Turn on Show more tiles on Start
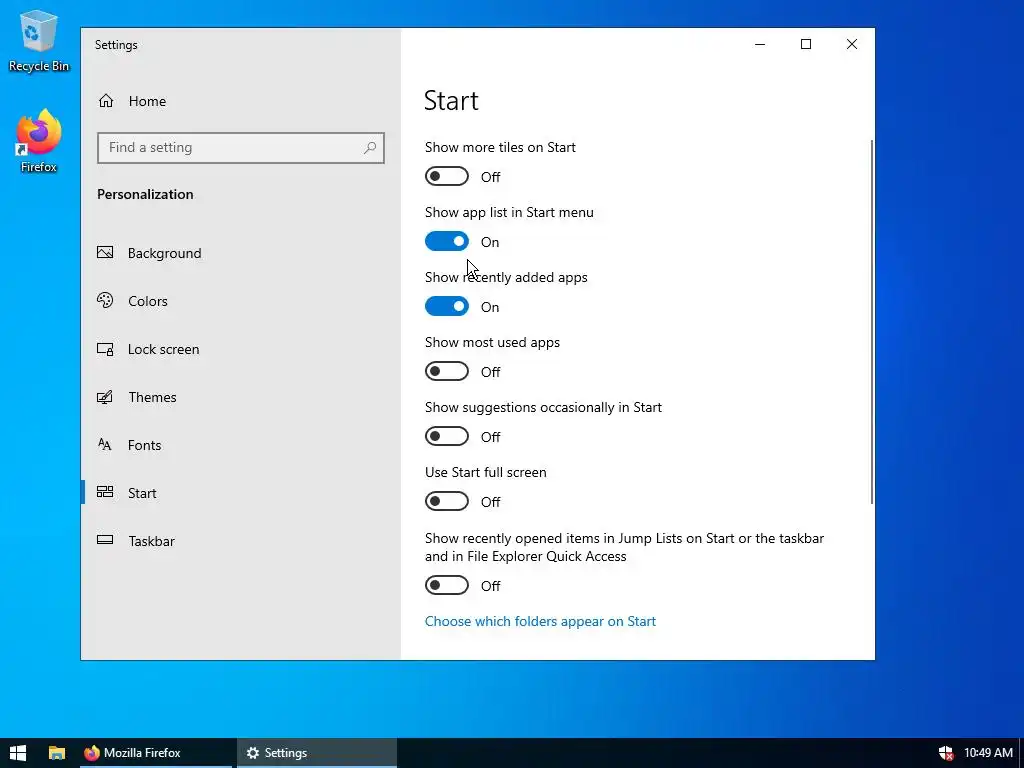This screenshot has width=1024, height=768. [447, 176]
